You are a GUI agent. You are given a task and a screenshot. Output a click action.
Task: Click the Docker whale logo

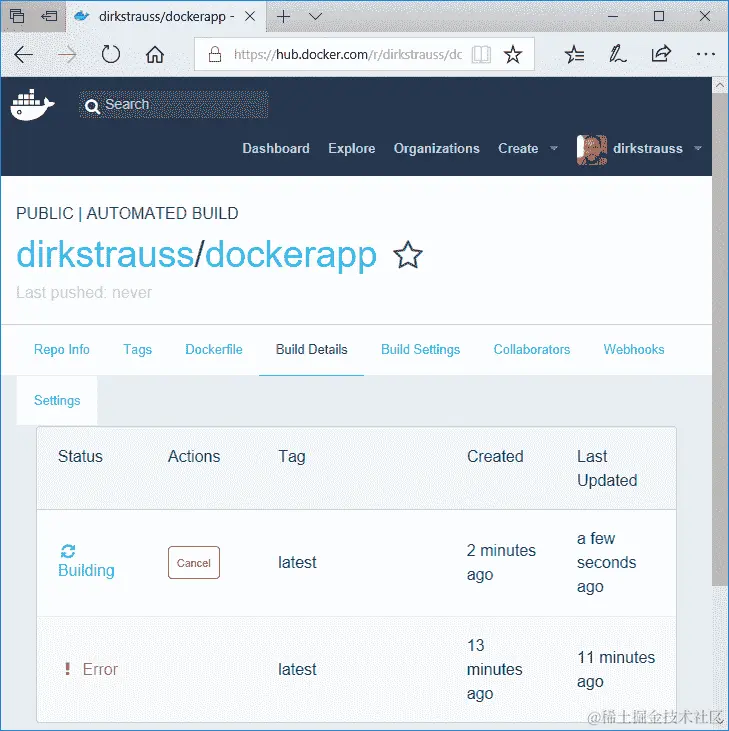(x=32, y=105)
